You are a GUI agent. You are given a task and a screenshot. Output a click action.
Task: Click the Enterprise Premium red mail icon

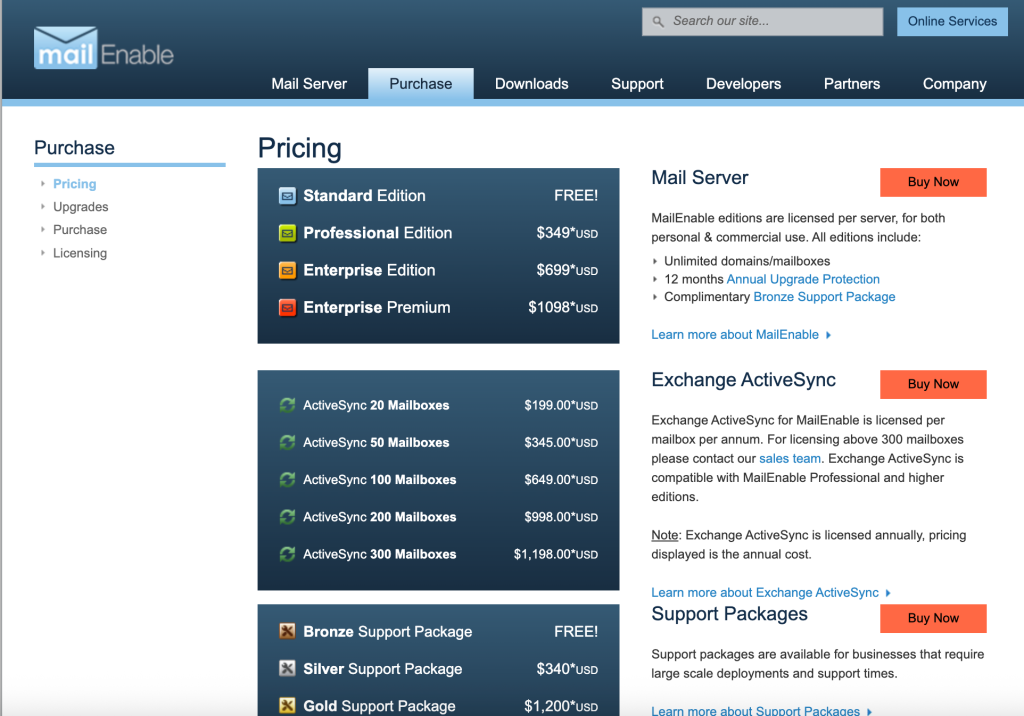pyautogui.click(x=287, y=308)
